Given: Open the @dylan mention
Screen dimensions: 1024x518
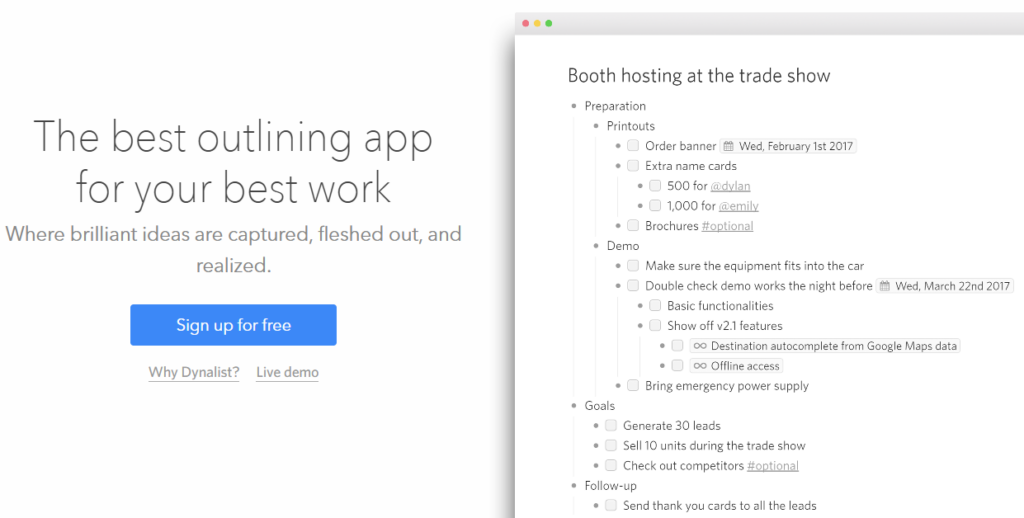Looking at the screenshot, I should (730, 186).
